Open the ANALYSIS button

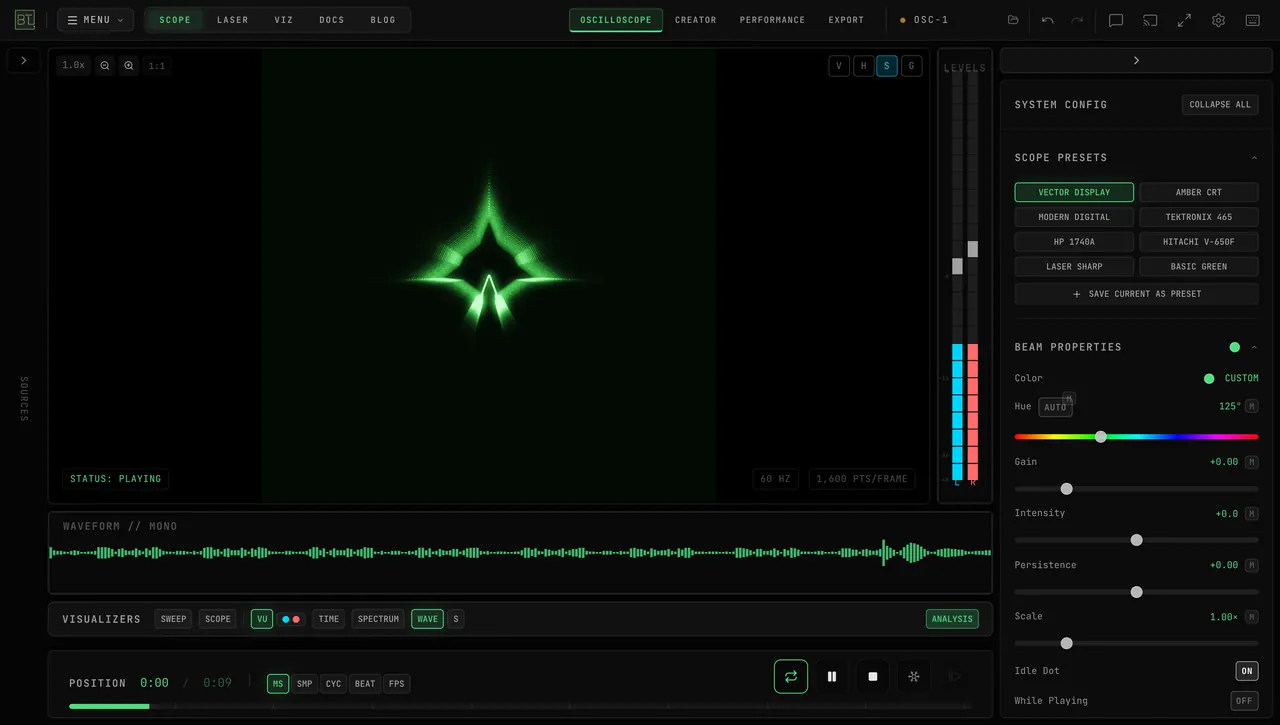[x=952, y=619]
